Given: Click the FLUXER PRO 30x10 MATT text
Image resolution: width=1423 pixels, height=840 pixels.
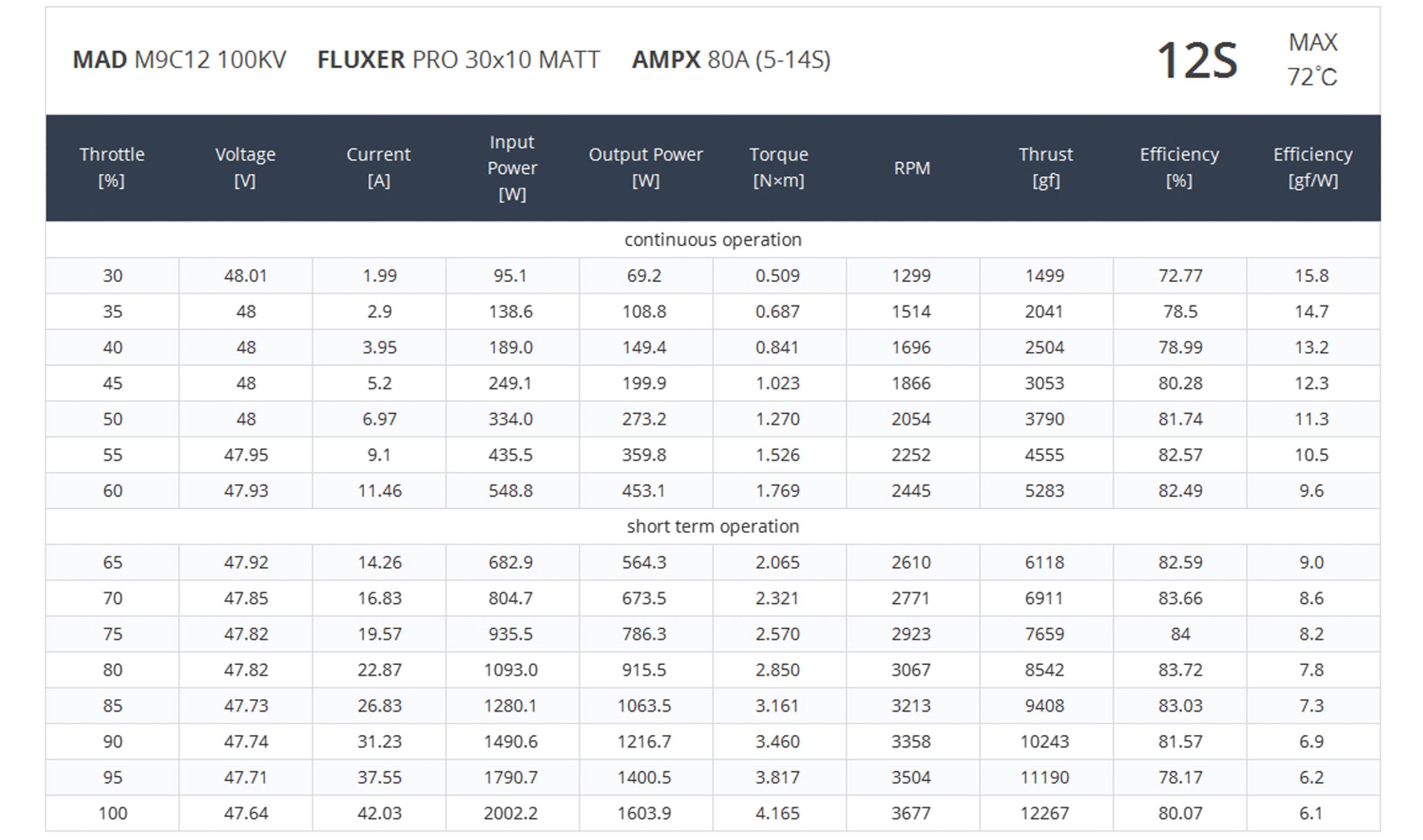Looking at the screenshot, I should (458, 60).
